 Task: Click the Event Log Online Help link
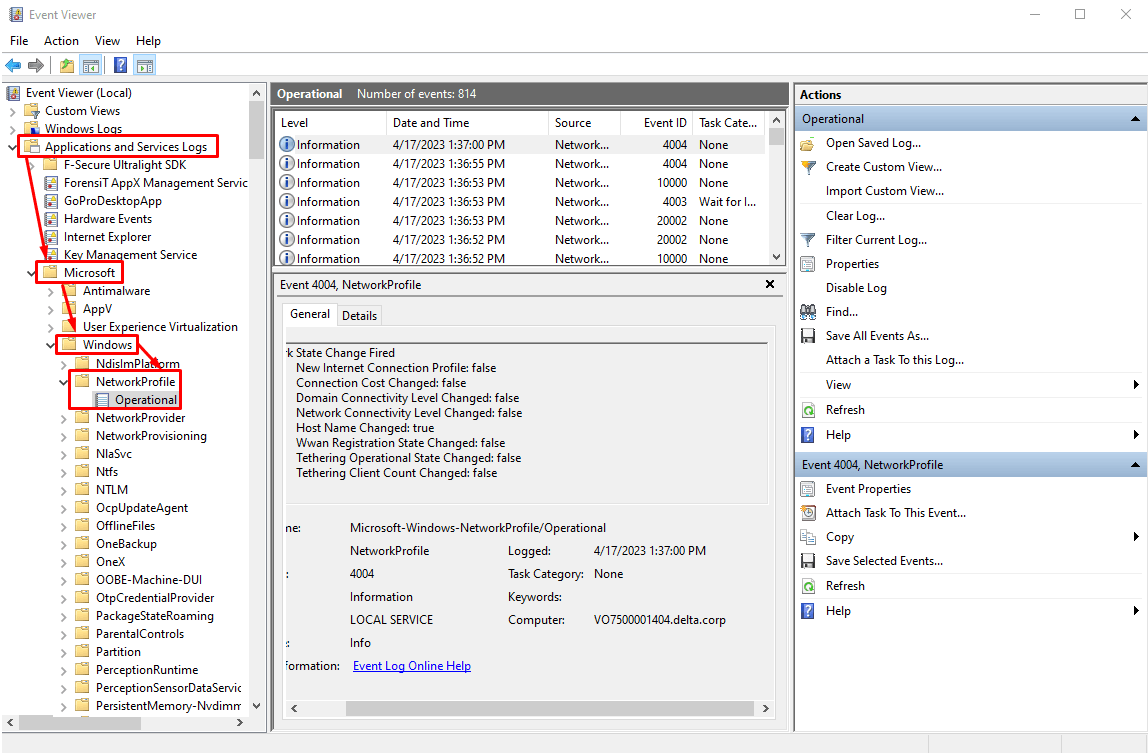[411, 665]
